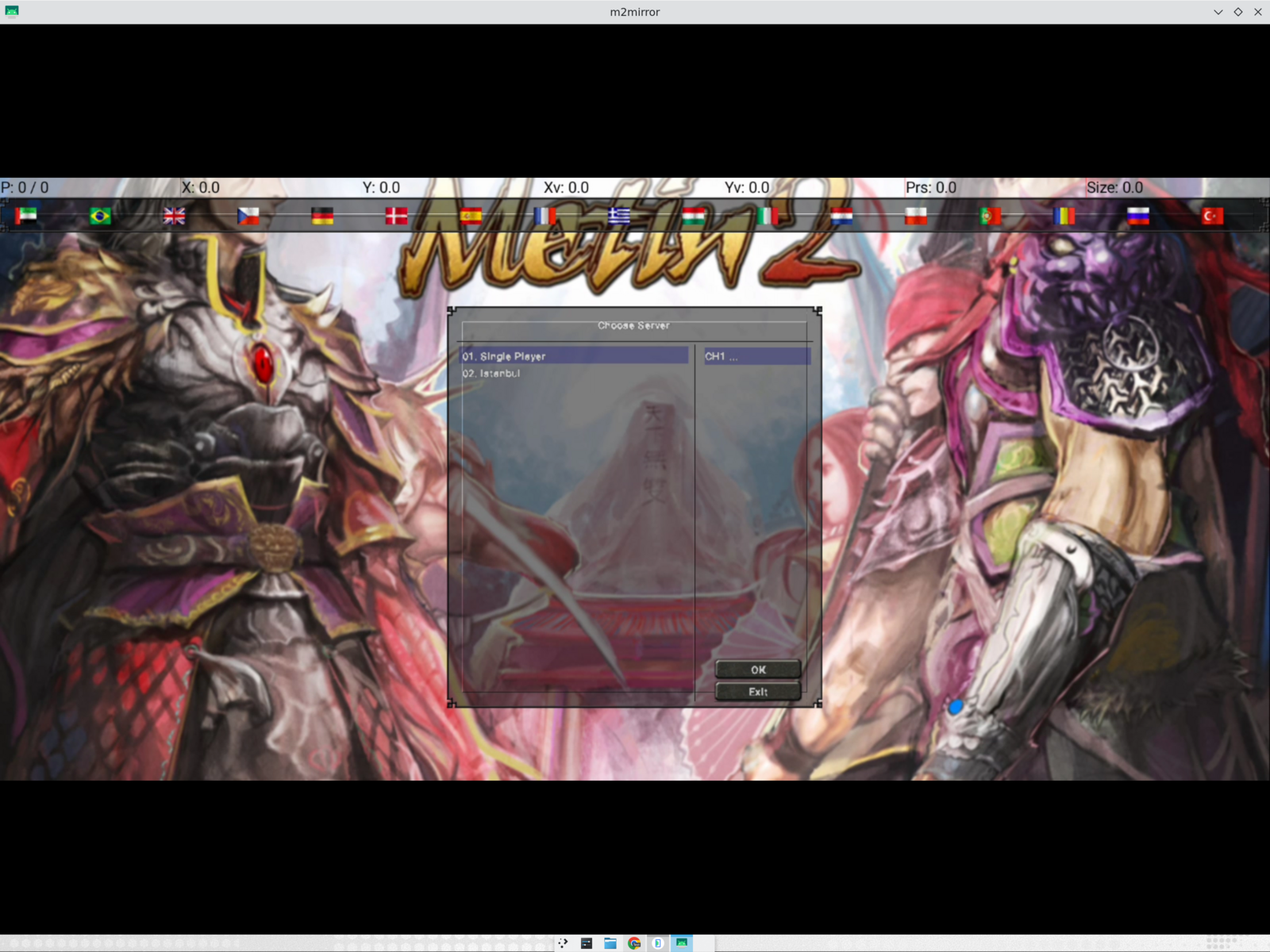Image resolution: width=1270 pixels, height=952 pixels.
Task: Open the application launcher in taskbar
Action: 563,943
